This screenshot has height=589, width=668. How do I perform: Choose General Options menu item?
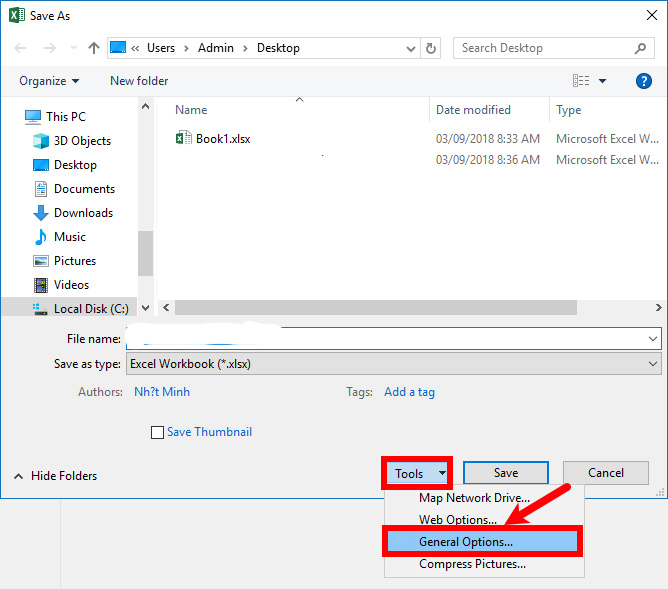pyautogui.click(x=483, y=542)
